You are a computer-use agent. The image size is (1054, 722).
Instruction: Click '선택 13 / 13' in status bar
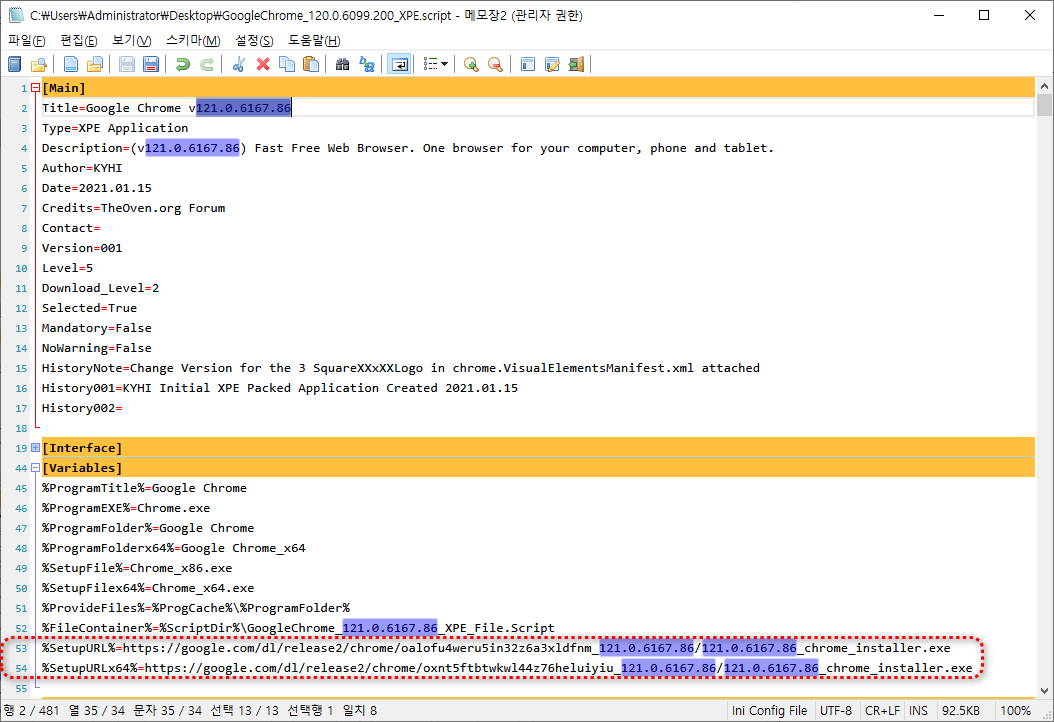pyautogui.click(x=244, y=711)
